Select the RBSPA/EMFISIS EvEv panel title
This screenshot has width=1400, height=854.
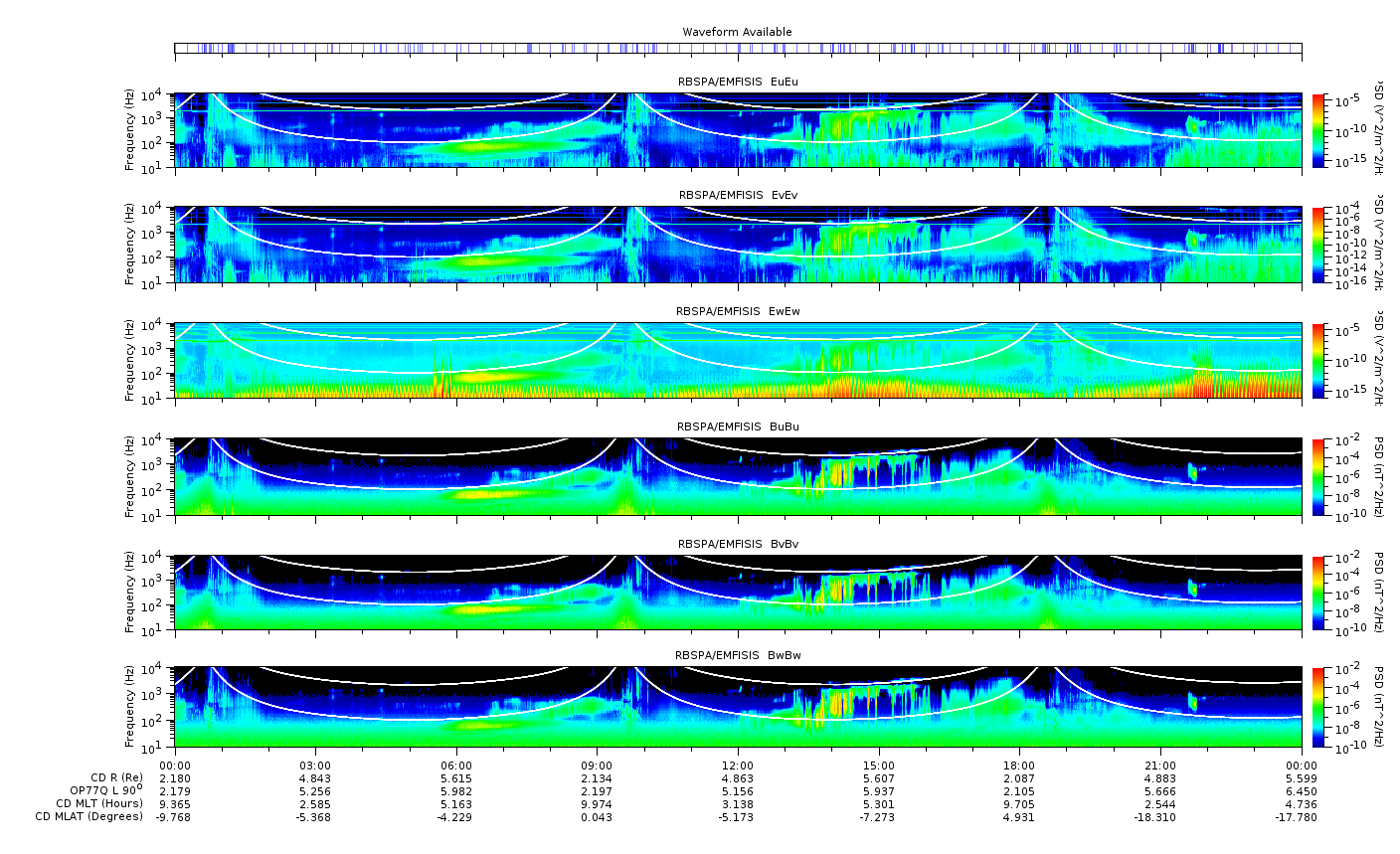(737, 195)
